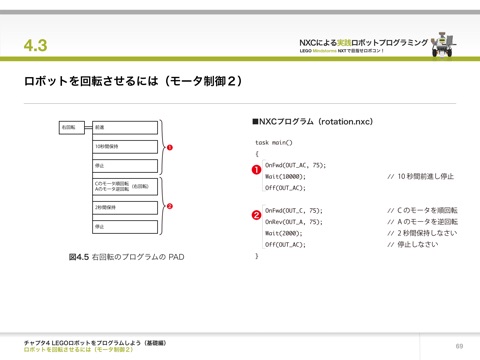Select the code line OnFwd(OUT_AC, 75);
The width and height of the screenshot is (480, 360).
(x=295, y=165)
